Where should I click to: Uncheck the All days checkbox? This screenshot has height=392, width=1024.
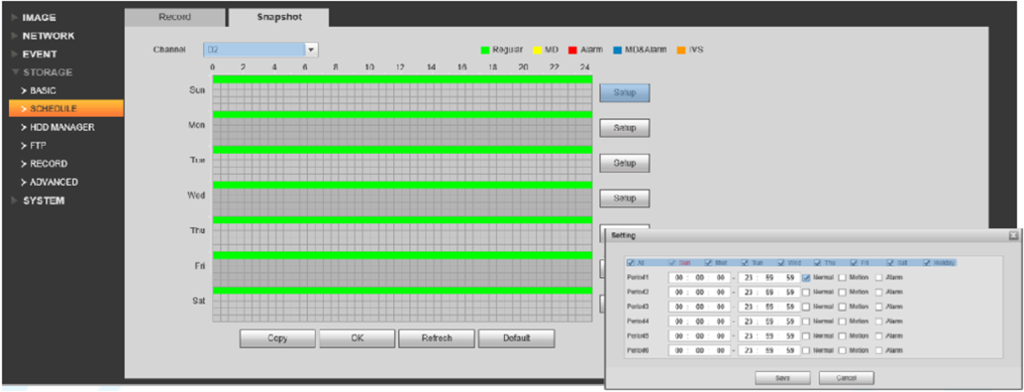(630, 263)
